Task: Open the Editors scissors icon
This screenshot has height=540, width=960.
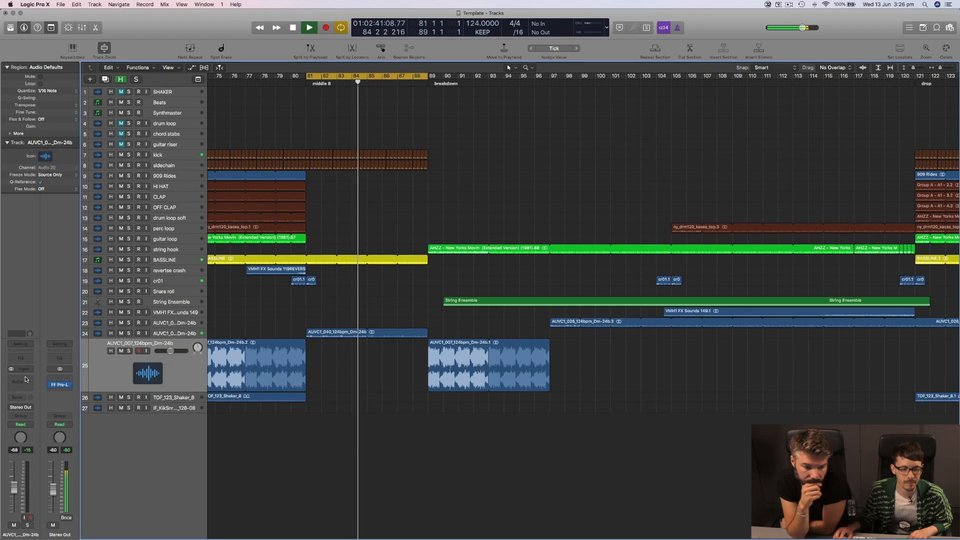Action: (x=96, y=28)
